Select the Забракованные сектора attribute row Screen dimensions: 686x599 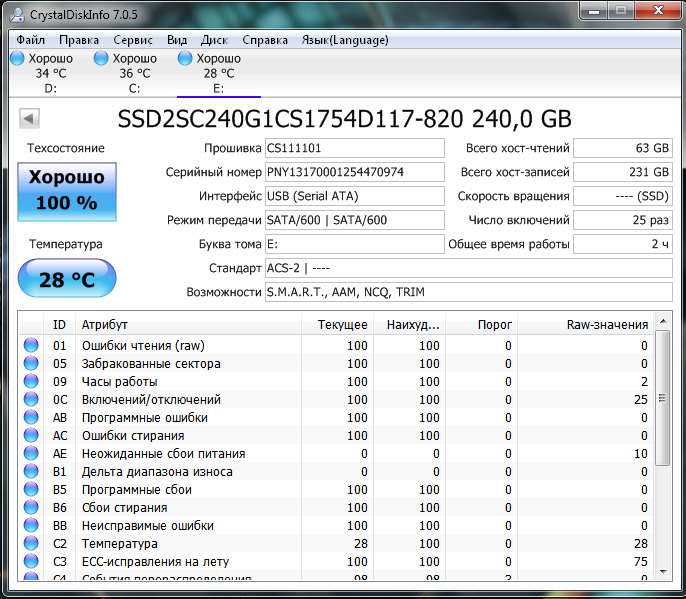click(x=336, y=363)
